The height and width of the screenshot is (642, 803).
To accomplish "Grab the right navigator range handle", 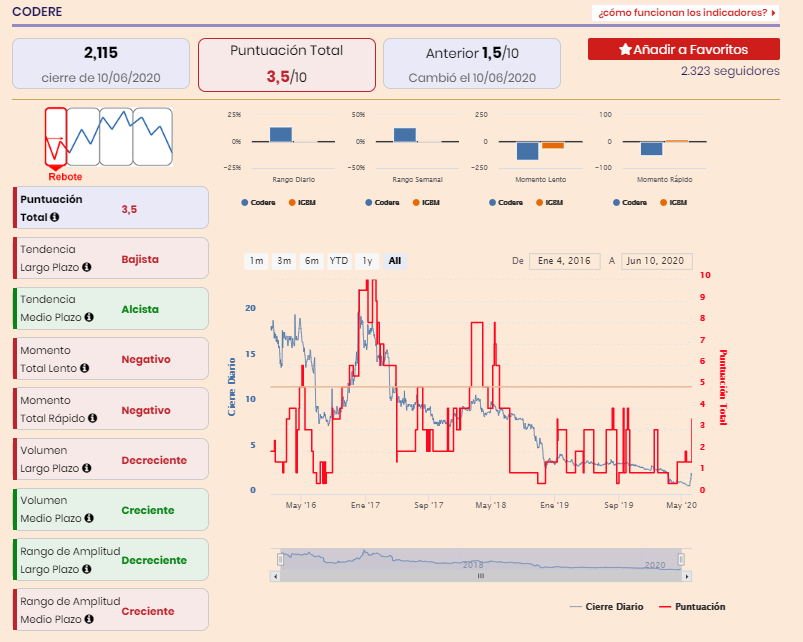I will click(681, 559).
